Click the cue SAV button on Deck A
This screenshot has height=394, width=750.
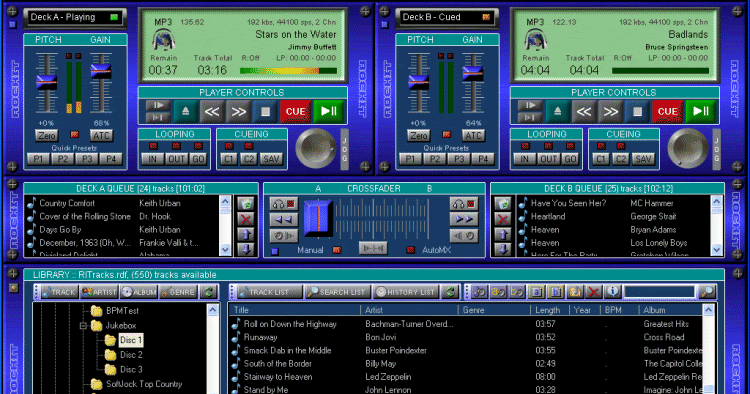pyautogui.click(x=271, y=159)
